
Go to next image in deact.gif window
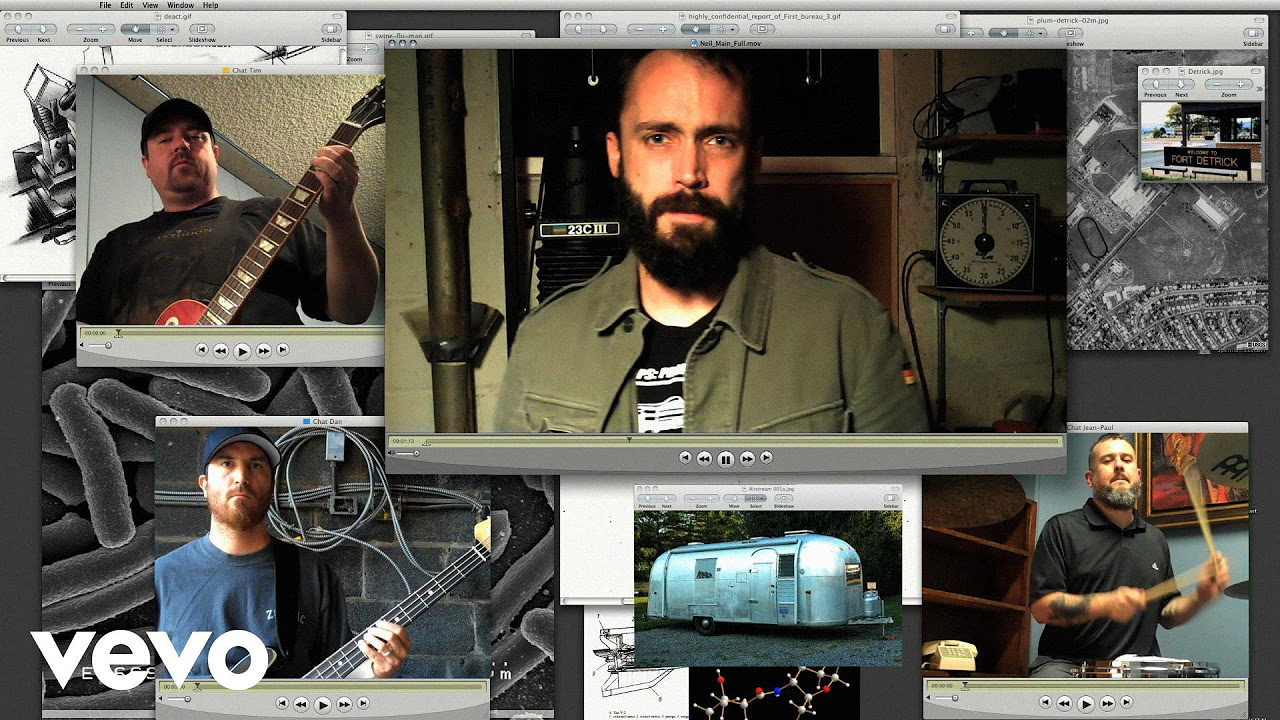coord(43,30)
